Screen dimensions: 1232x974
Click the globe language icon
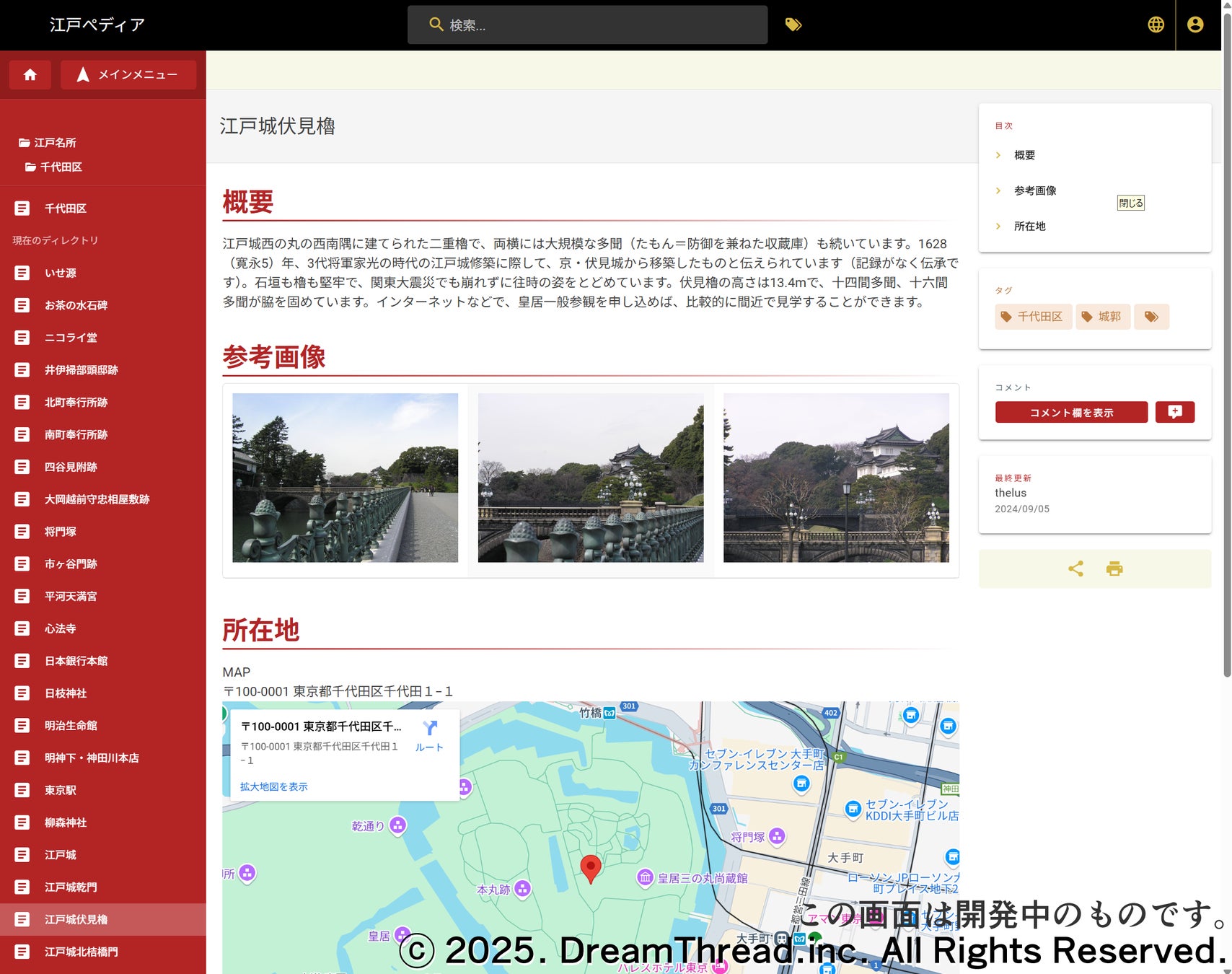[1156, 25]
